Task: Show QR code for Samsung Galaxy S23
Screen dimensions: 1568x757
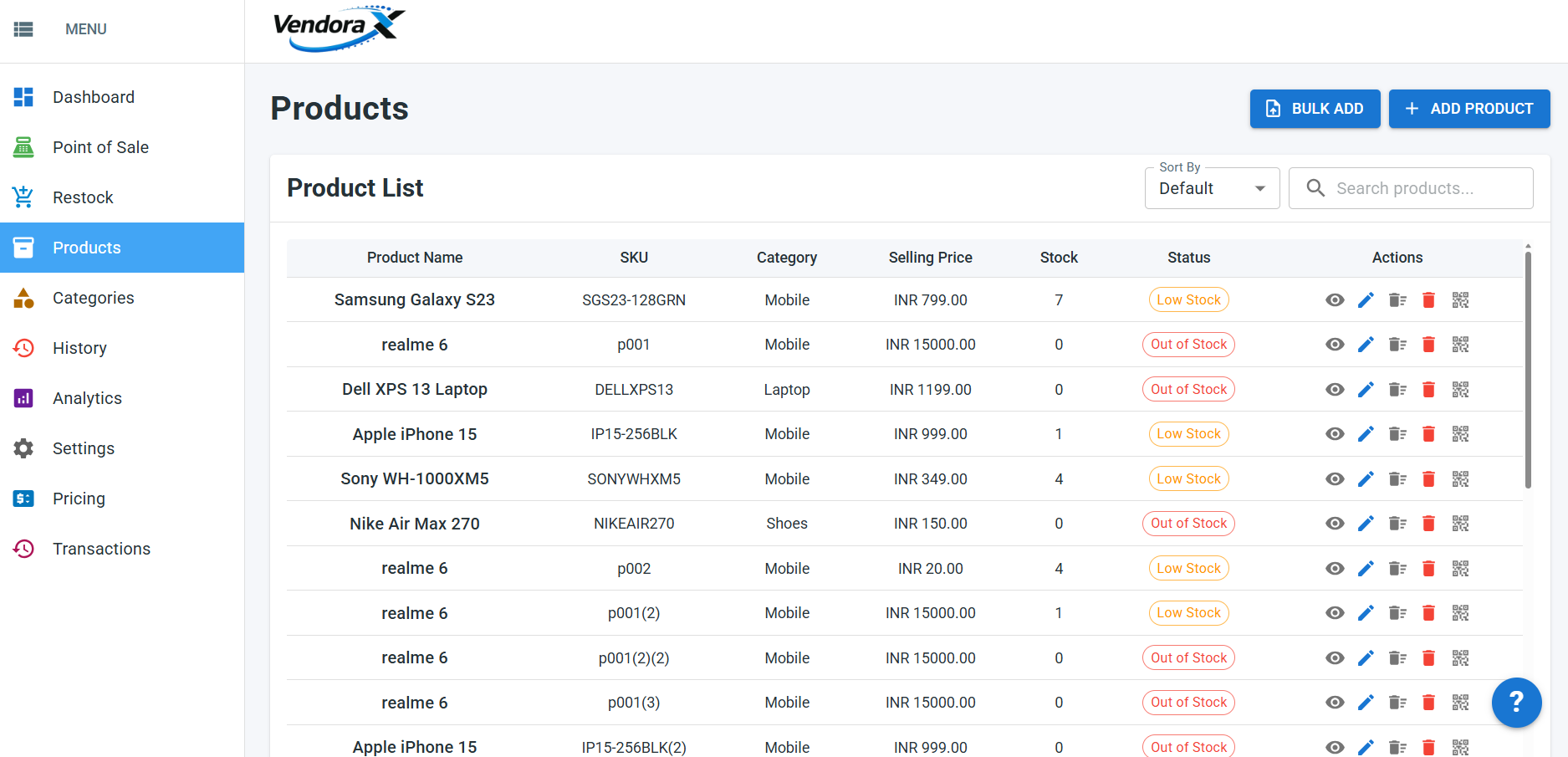Action: (1460, 300)
